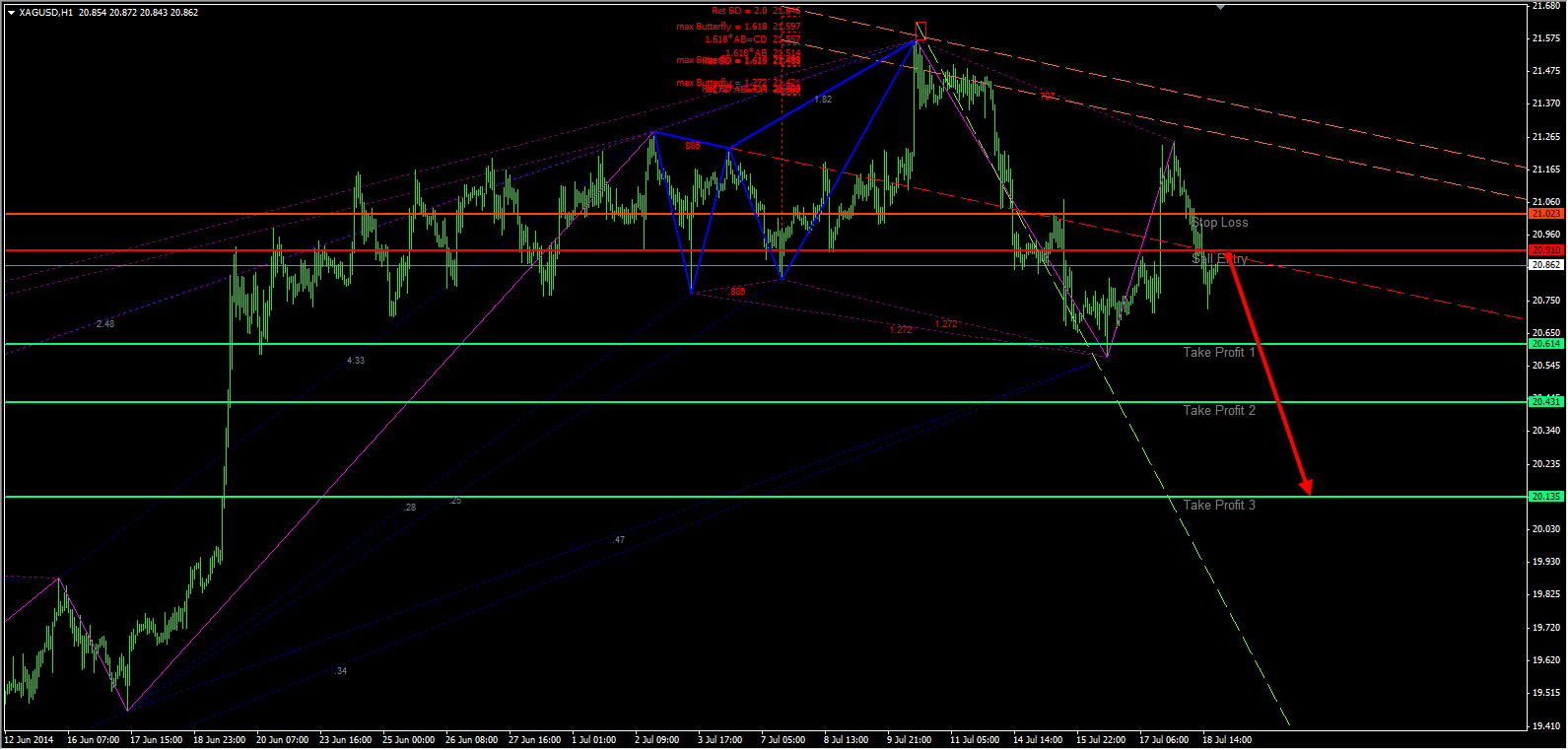The height and width of the screenshot is (750, 1568).
Task: Select the Take Profit 3 label
Action: click(1219, 506)
